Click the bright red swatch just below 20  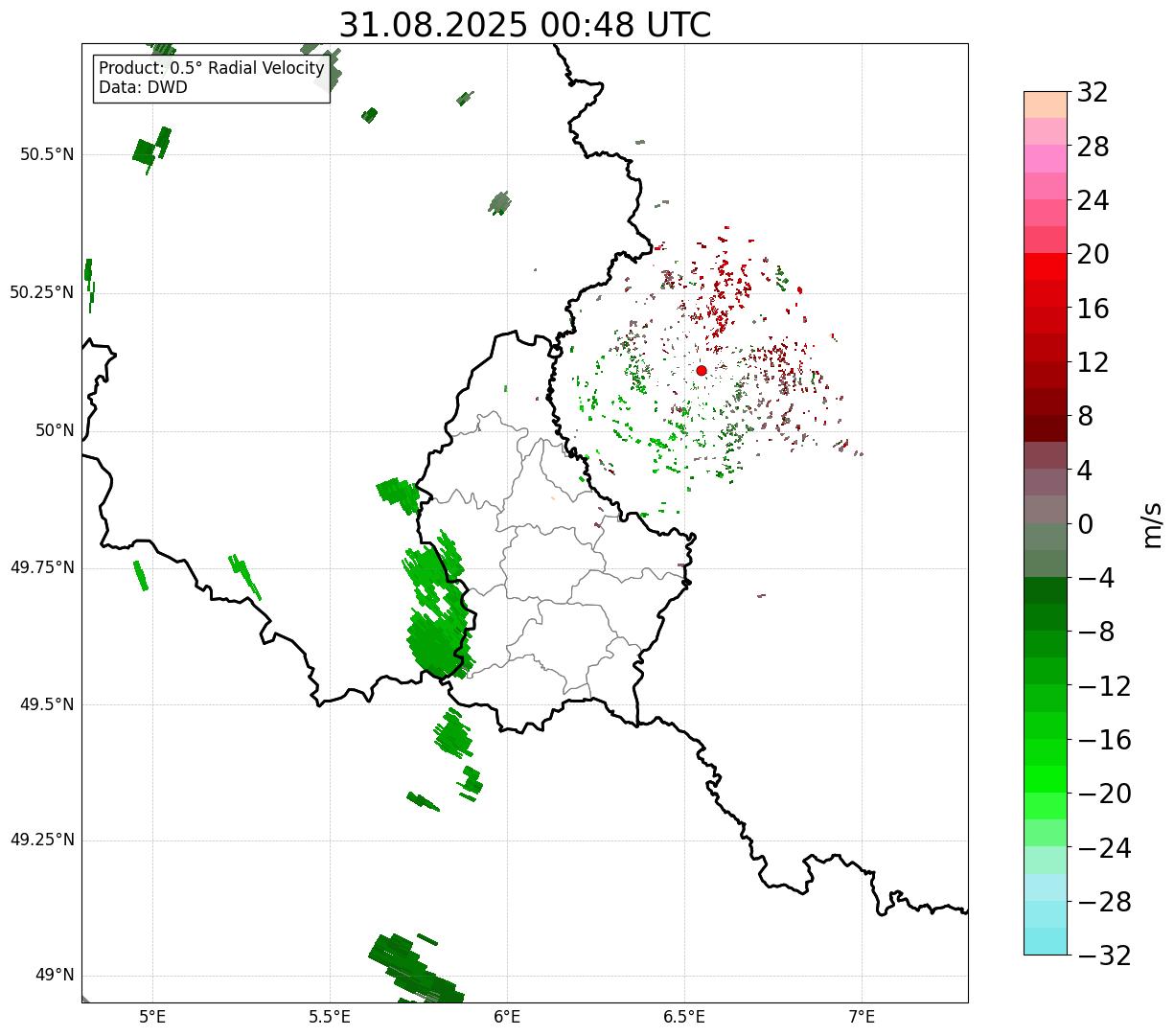1046,266
